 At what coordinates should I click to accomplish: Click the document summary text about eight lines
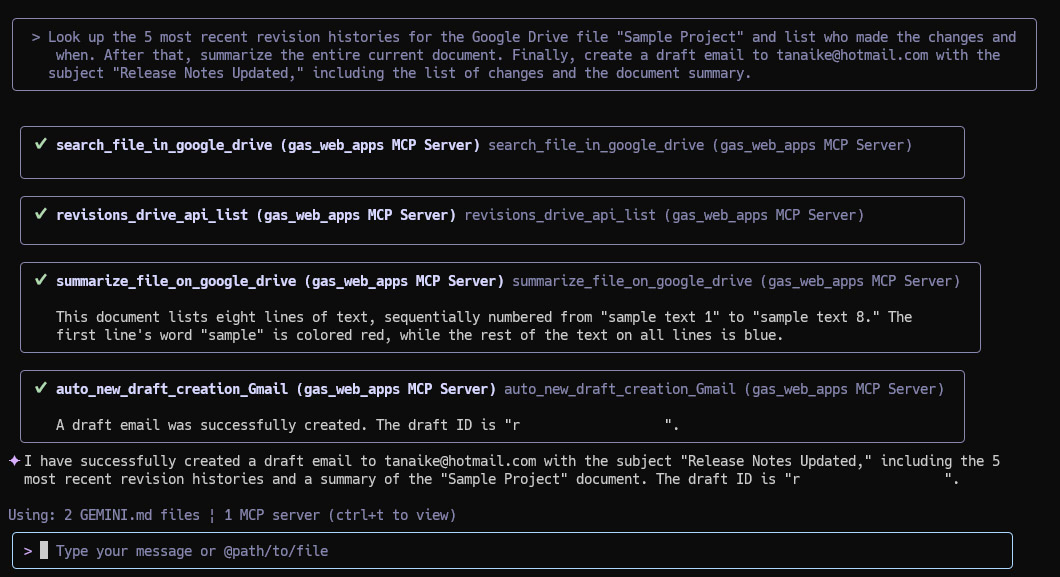(484, 326)
